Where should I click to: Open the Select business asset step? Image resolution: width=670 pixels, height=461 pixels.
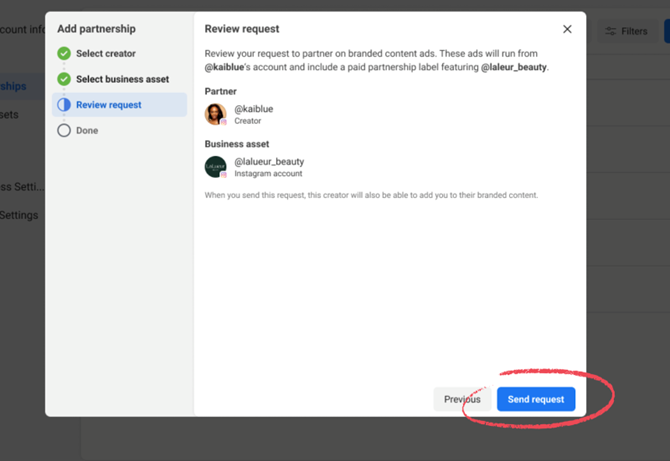point(122,79)
